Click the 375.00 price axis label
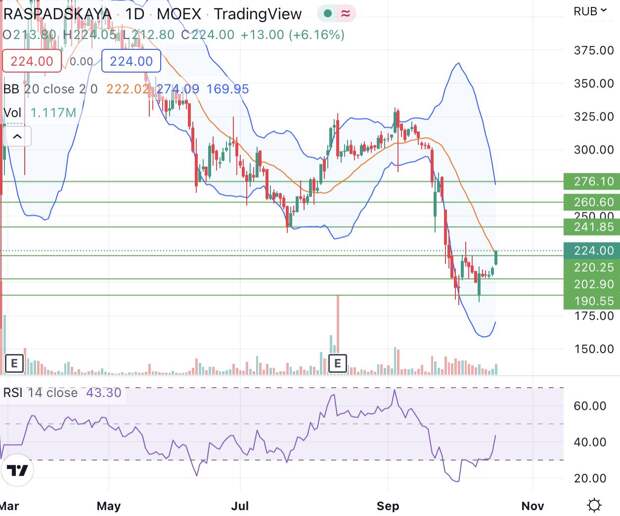This screenshot has width=620, height=516. tap(594, 50)
